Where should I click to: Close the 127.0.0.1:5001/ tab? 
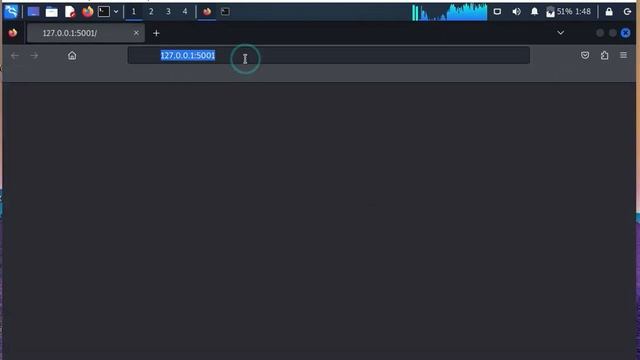coord(136,33)
